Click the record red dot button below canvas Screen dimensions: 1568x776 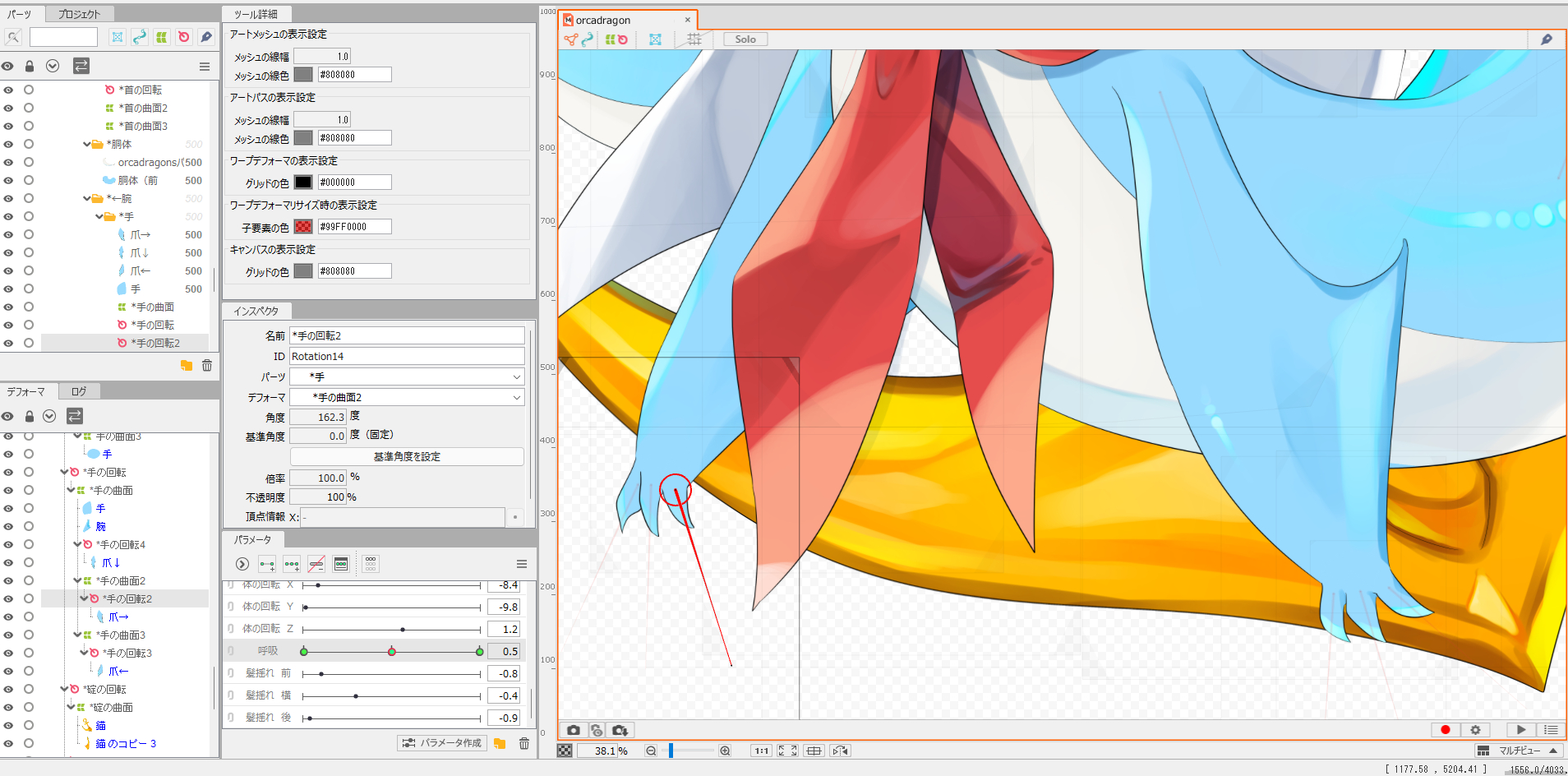(1445, 730)
